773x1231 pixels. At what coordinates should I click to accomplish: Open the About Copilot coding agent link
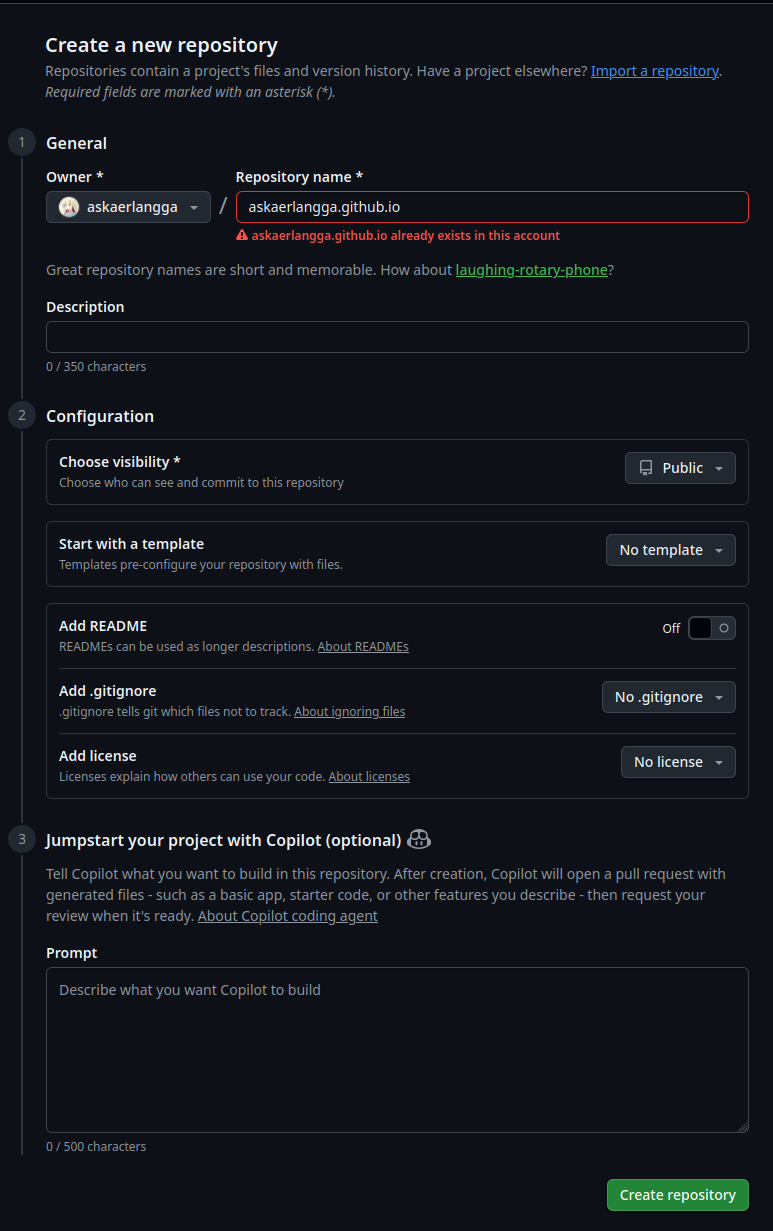(x=287, y=915)
